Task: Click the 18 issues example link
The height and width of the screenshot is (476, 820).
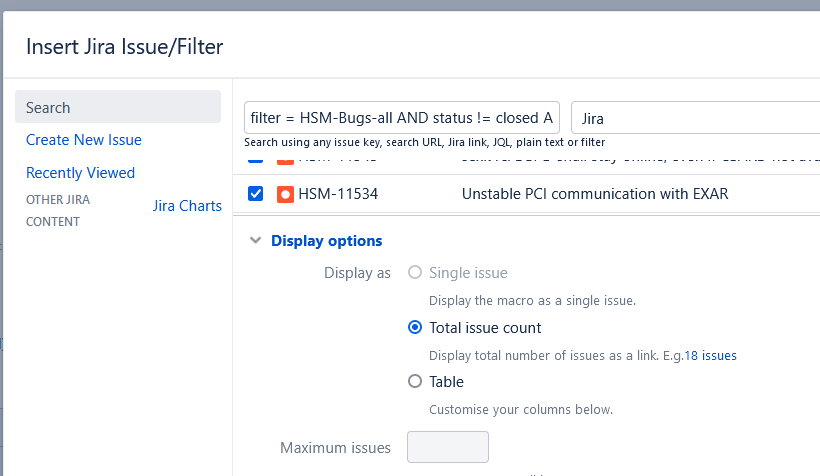Action: click(711, 356)
